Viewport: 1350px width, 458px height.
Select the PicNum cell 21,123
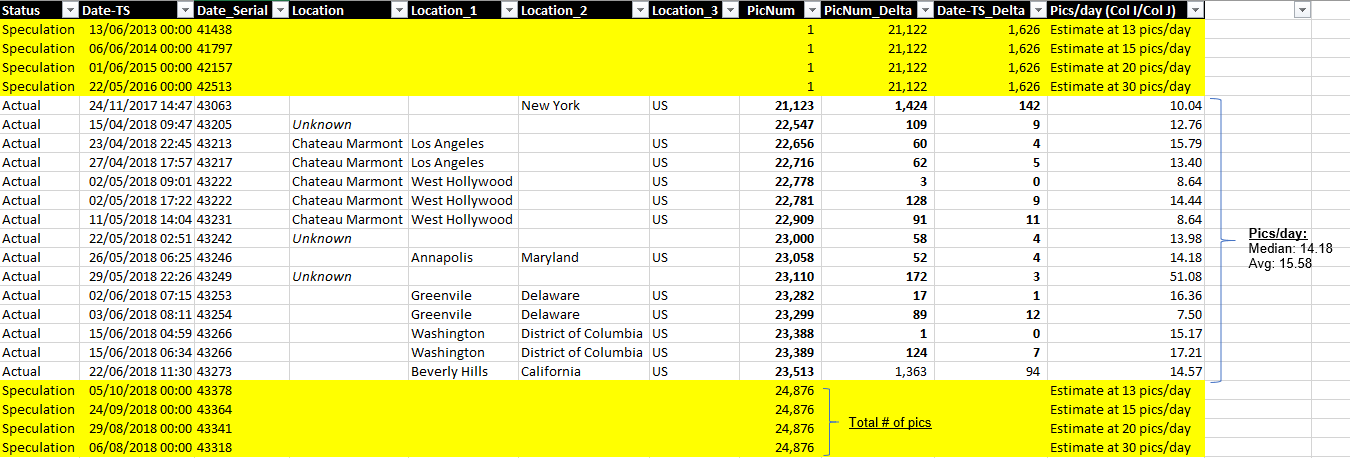(x=779, y=105)
